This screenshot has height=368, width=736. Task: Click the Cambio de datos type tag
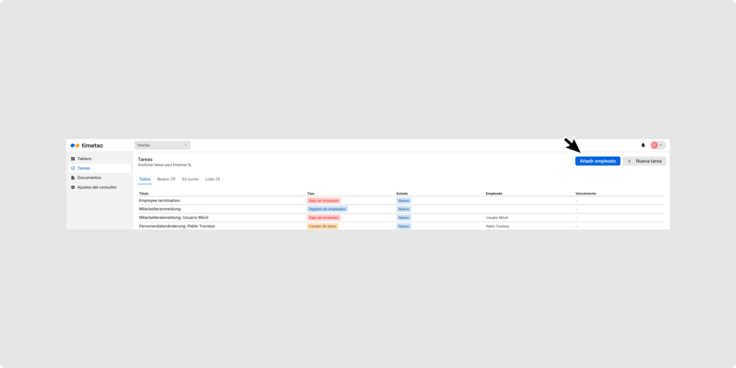point(322,226)
